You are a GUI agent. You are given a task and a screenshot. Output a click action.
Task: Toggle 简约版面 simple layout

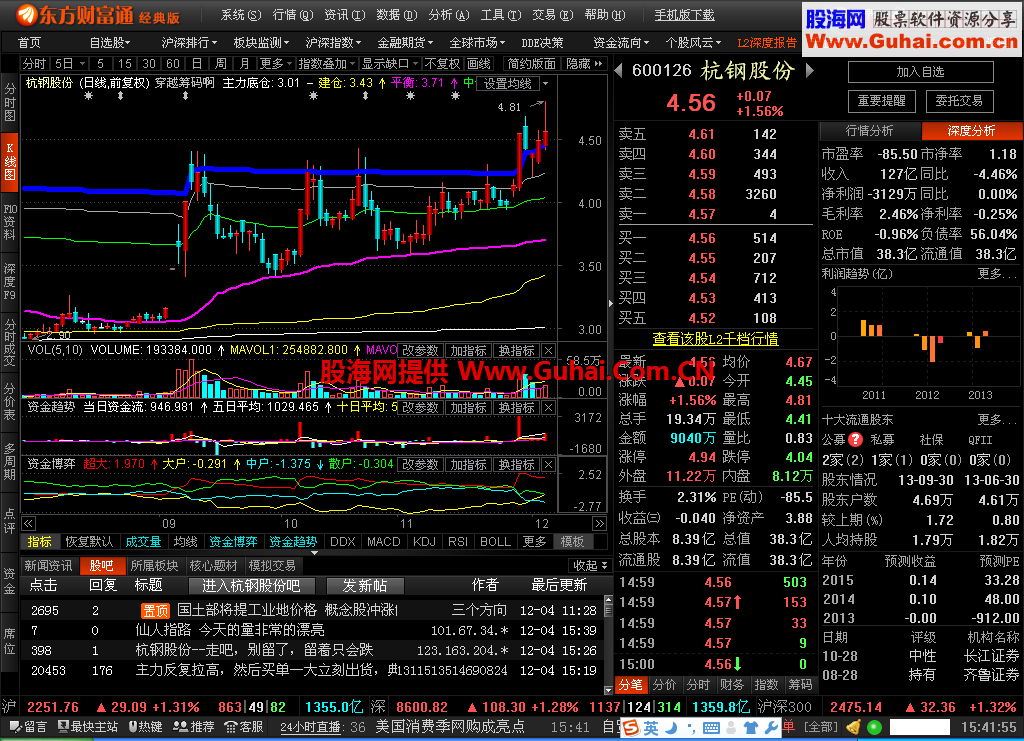pyautogui.click(x=531, y=63)
